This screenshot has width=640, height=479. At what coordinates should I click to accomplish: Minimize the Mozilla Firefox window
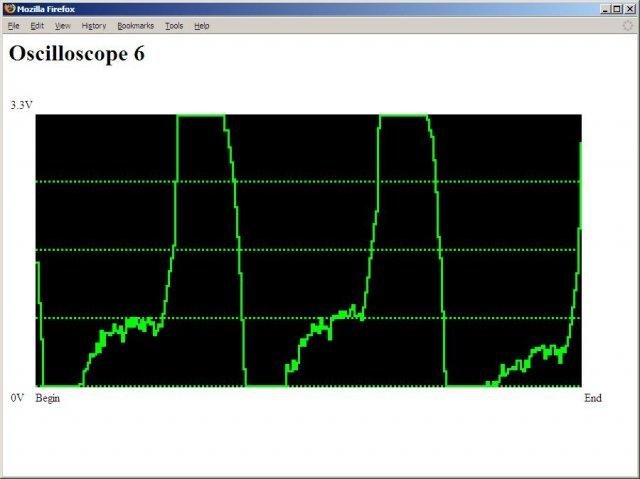(606, 9)
